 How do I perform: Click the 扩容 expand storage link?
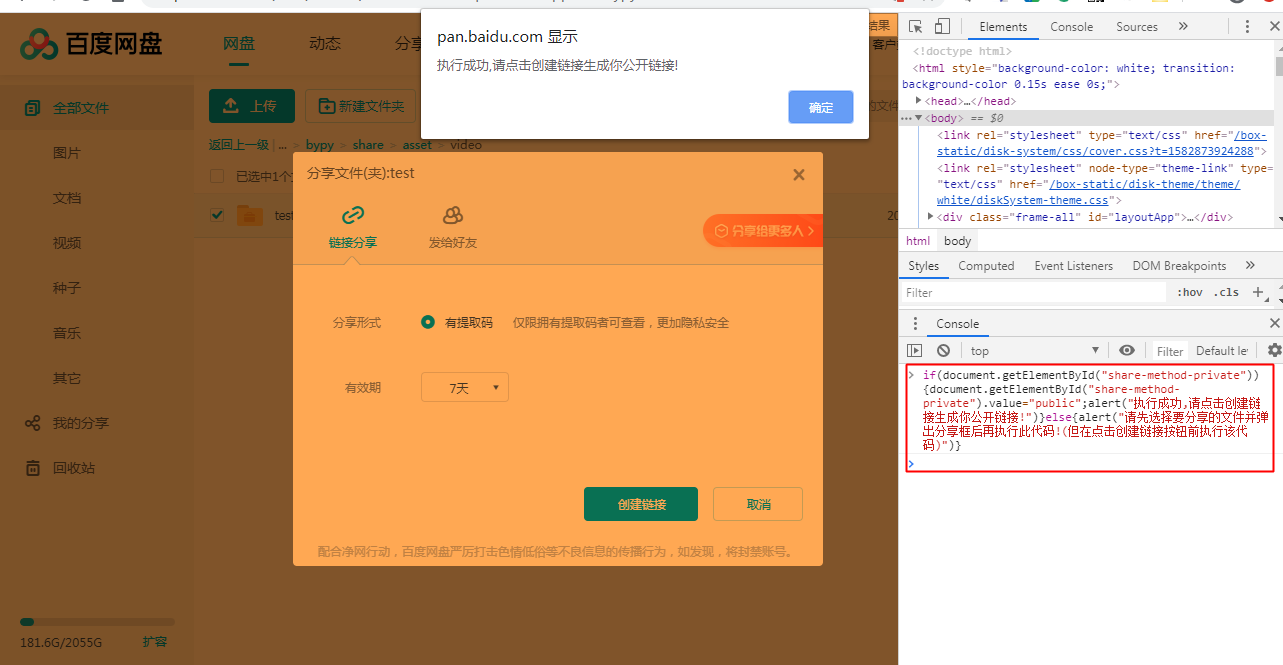pyautogui.click(x=155, y=642)
